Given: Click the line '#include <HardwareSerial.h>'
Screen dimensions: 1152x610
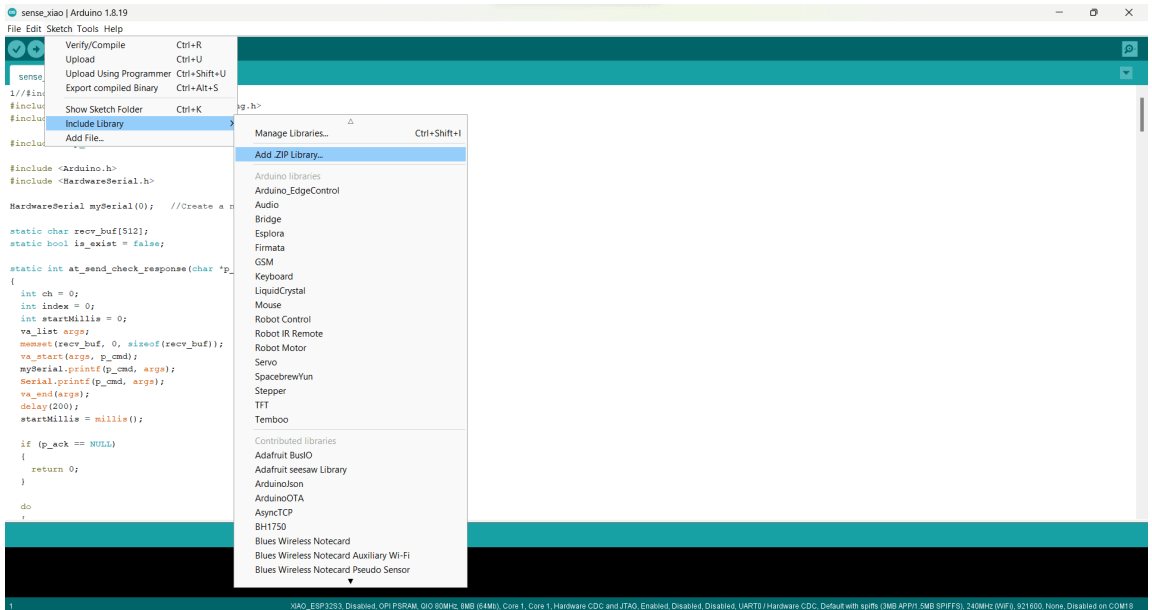Looking at the screenshot, I should click(x=82, y=181).
